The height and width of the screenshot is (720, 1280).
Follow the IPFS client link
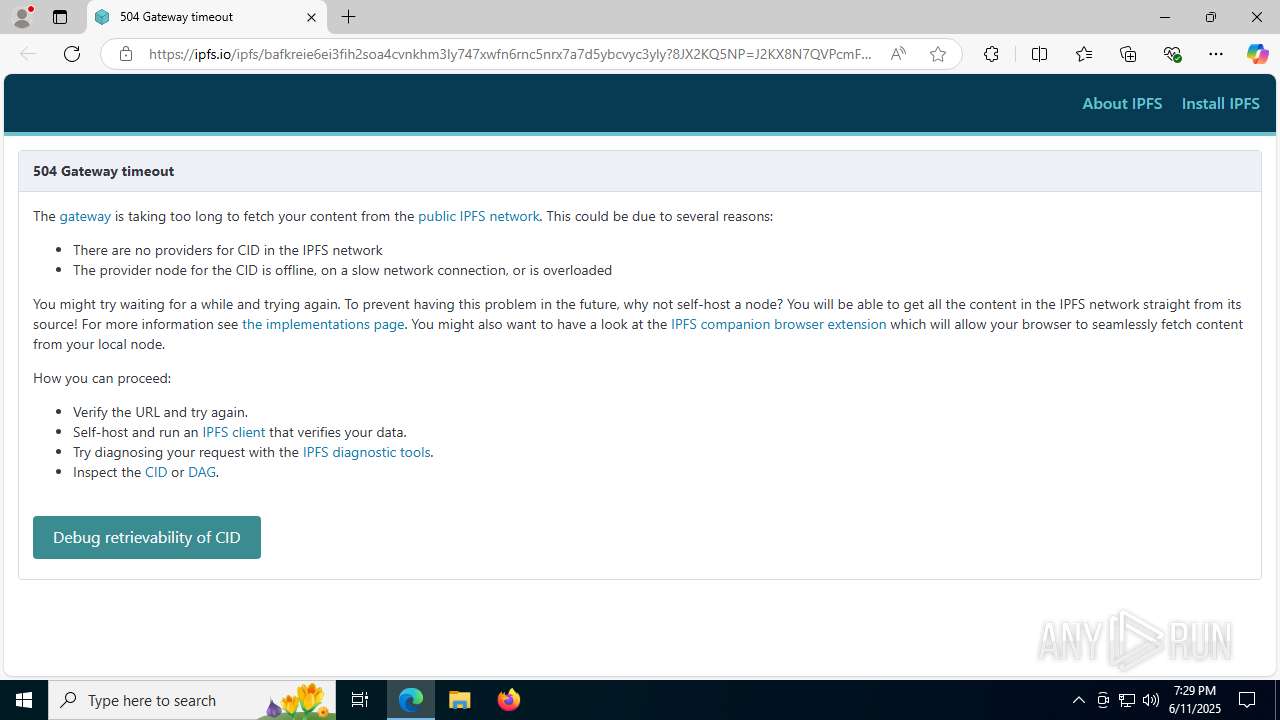pyautogui.click(x=233, y=432)
